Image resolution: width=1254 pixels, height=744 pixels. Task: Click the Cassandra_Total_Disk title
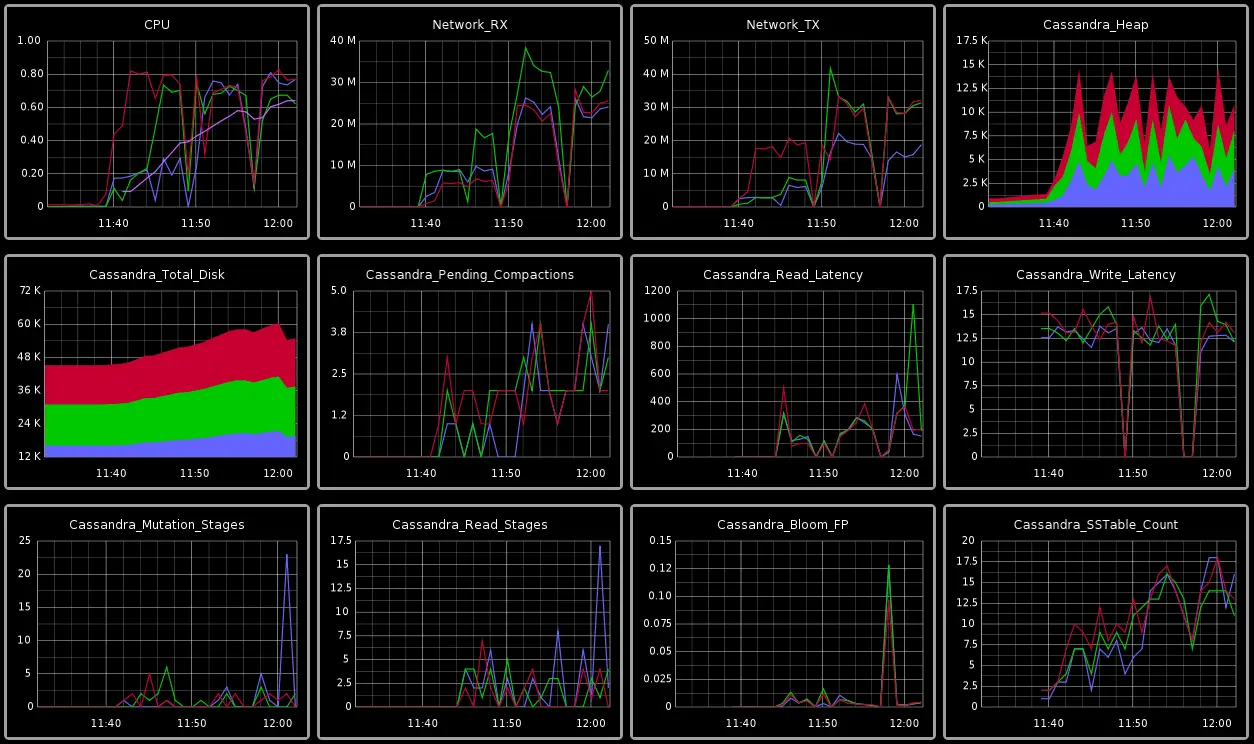click(157, 274)
